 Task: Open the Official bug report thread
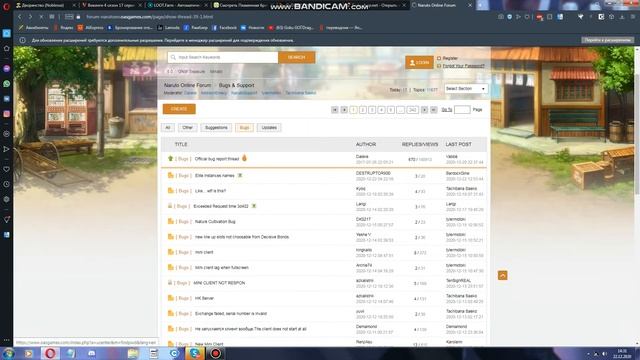[217, 159]
